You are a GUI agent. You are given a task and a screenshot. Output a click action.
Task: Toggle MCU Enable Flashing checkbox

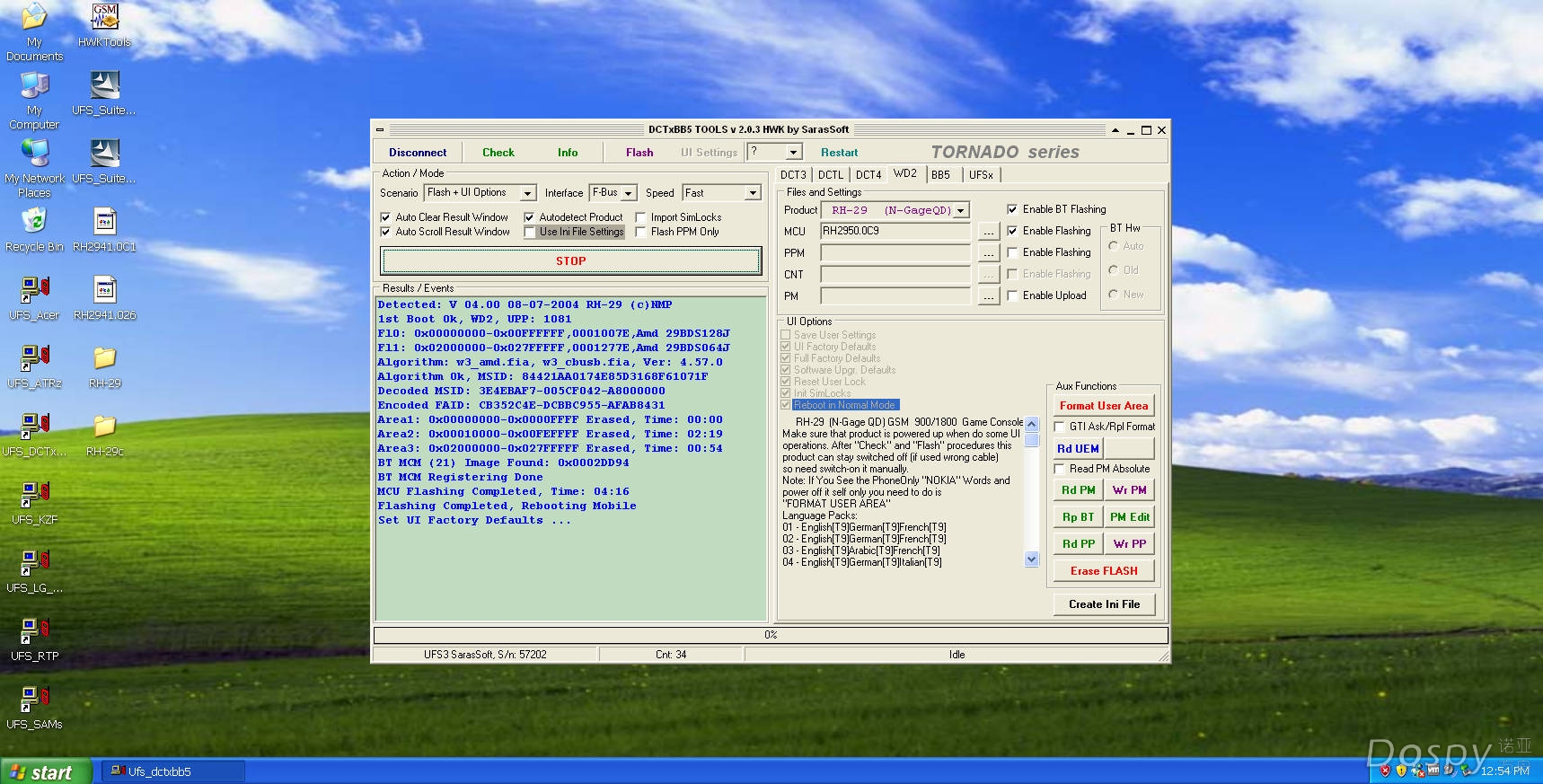click(x=1012, y=231)
